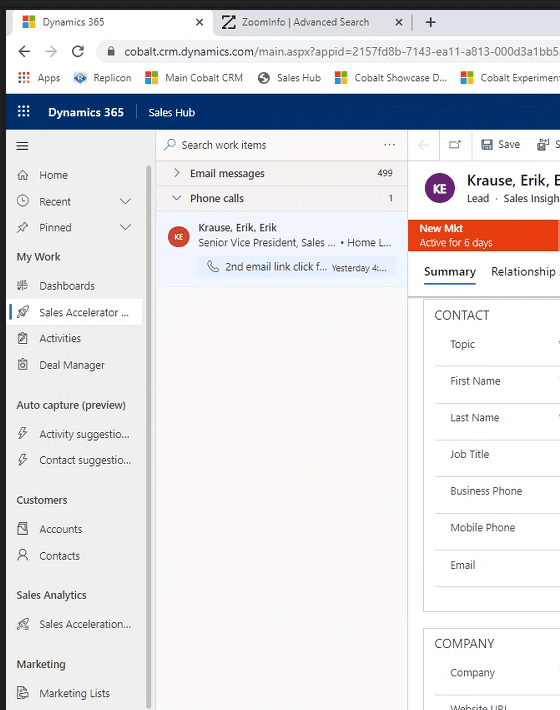Open Marketing Lists in sidebar
This screenshot has height=710, width=560.
pos(75,693)
